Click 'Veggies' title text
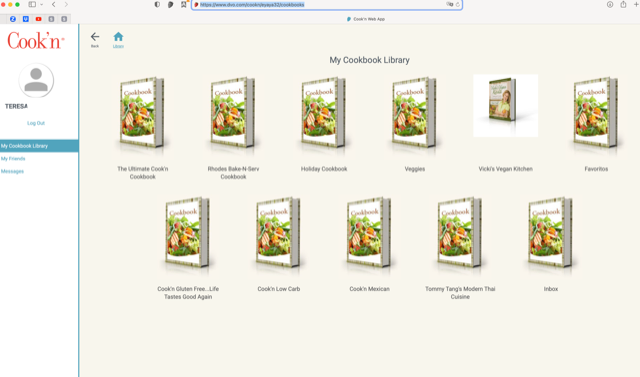 tap(415, 169)
